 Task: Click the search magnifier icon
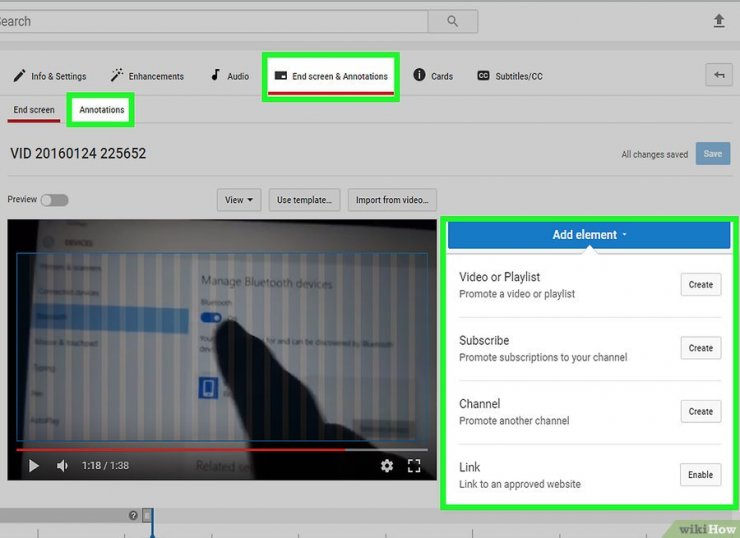(452, 21)
